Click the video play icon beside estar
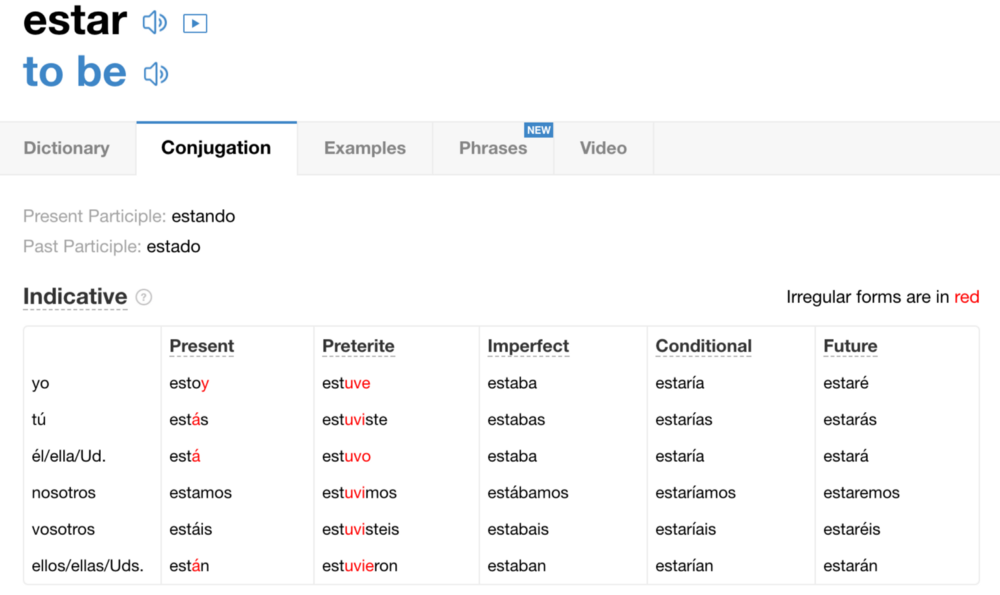 coord(195,24)
